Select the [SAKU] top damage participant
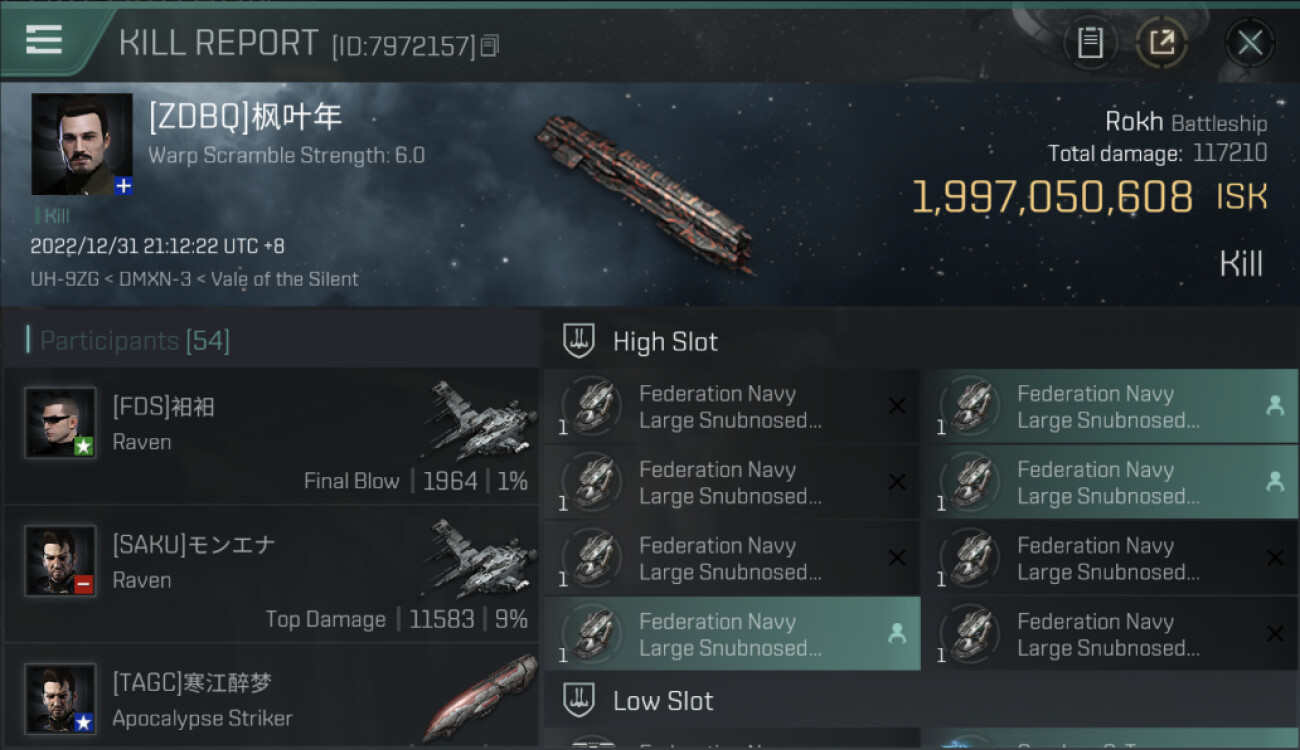 pyautogui.click(x=272, y=574)
